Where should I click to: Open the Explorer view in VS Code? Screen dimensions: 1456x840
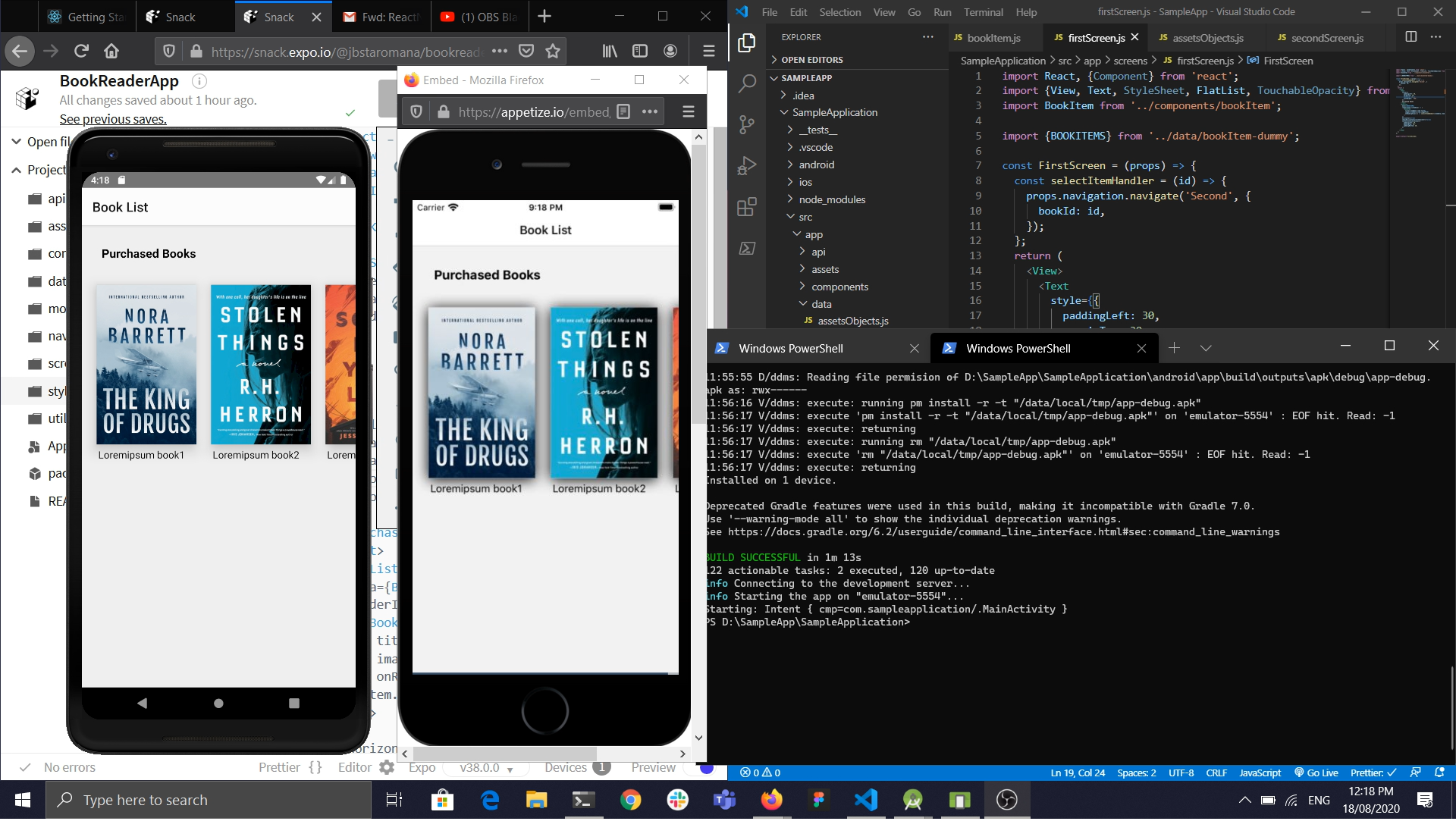(x=747, y=43)
